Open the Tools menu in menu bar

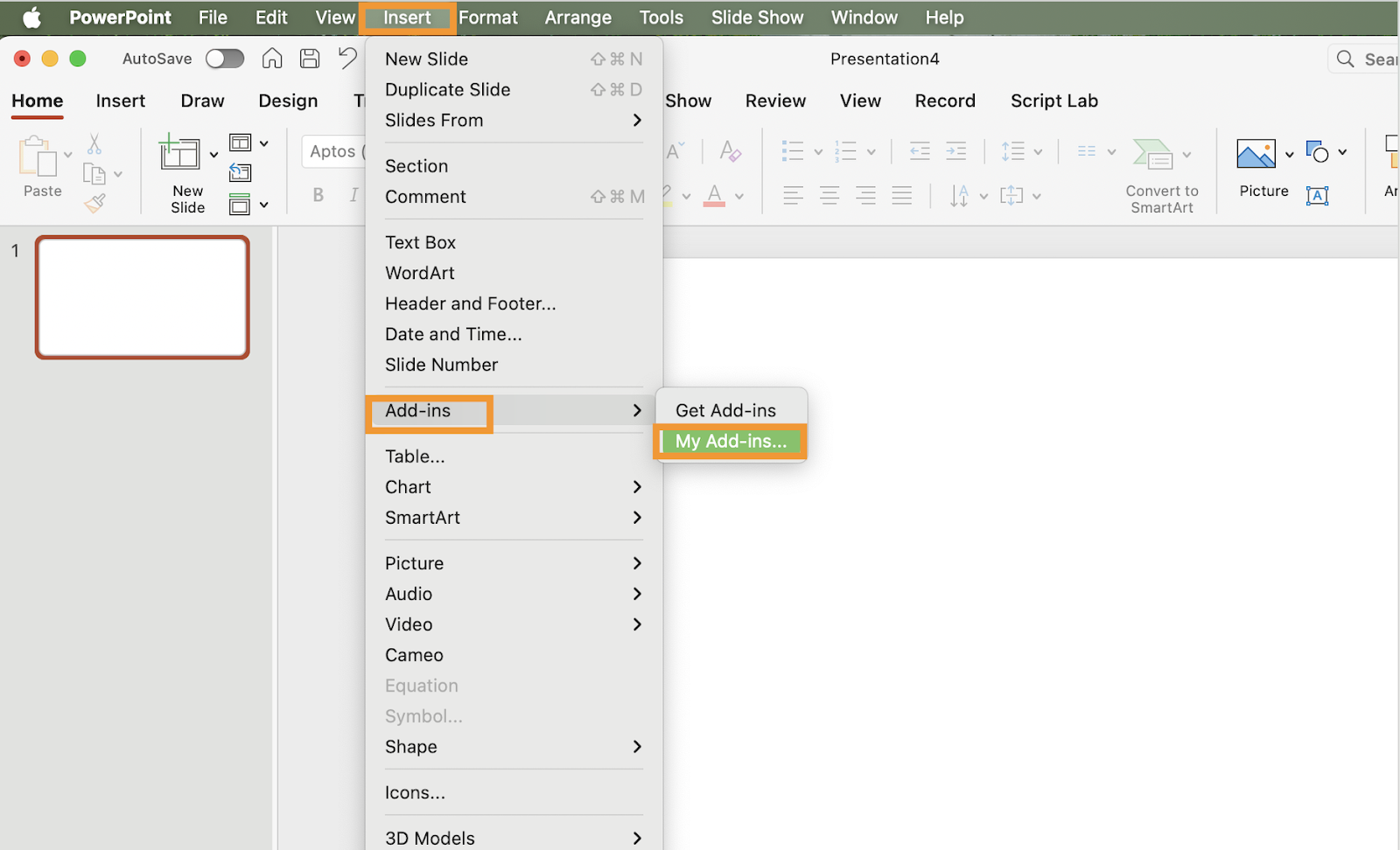pos(661,17)
